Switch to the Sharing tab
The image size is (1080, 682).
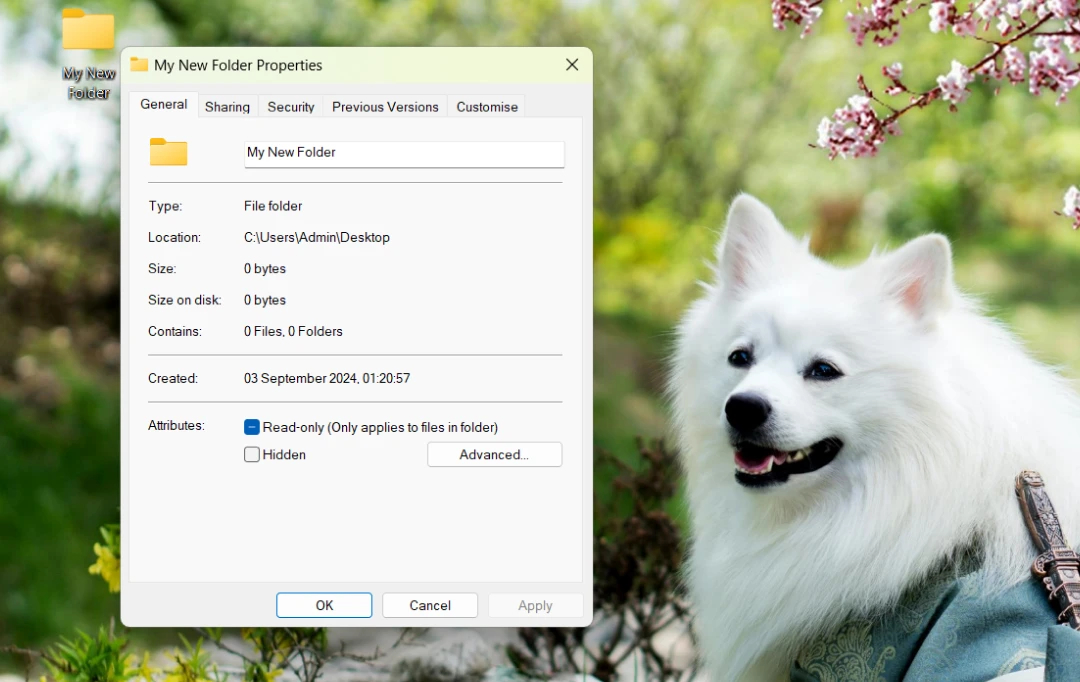pos(227,106)
